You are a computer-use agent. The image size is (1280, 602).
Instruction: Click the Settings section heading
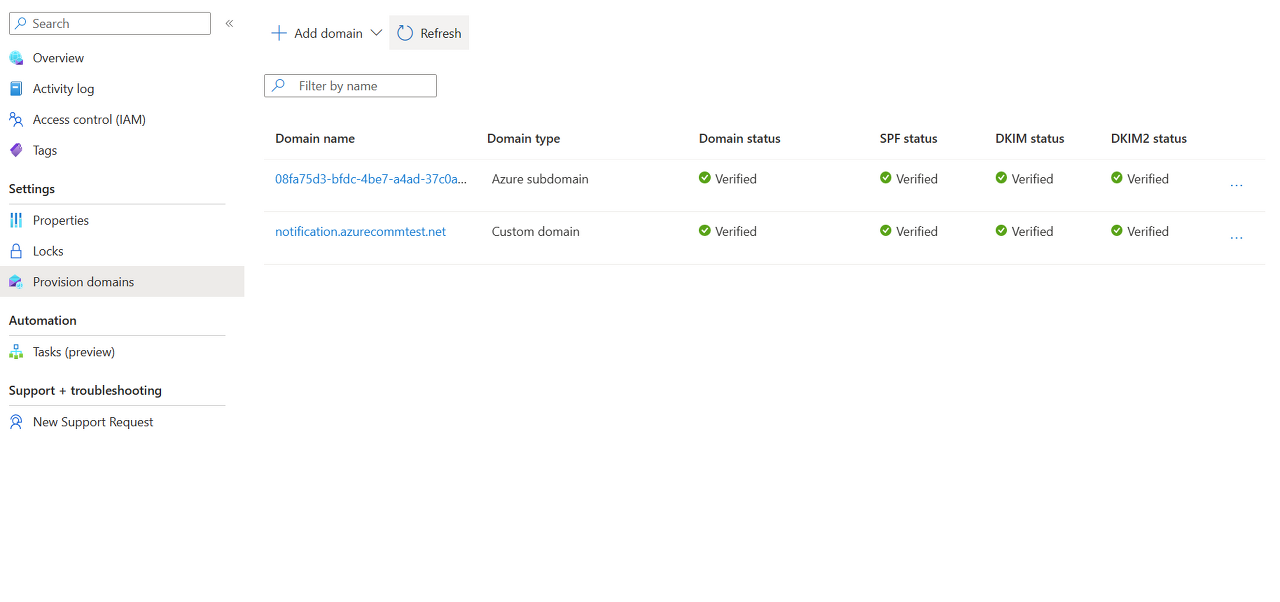tap(32, 189)
